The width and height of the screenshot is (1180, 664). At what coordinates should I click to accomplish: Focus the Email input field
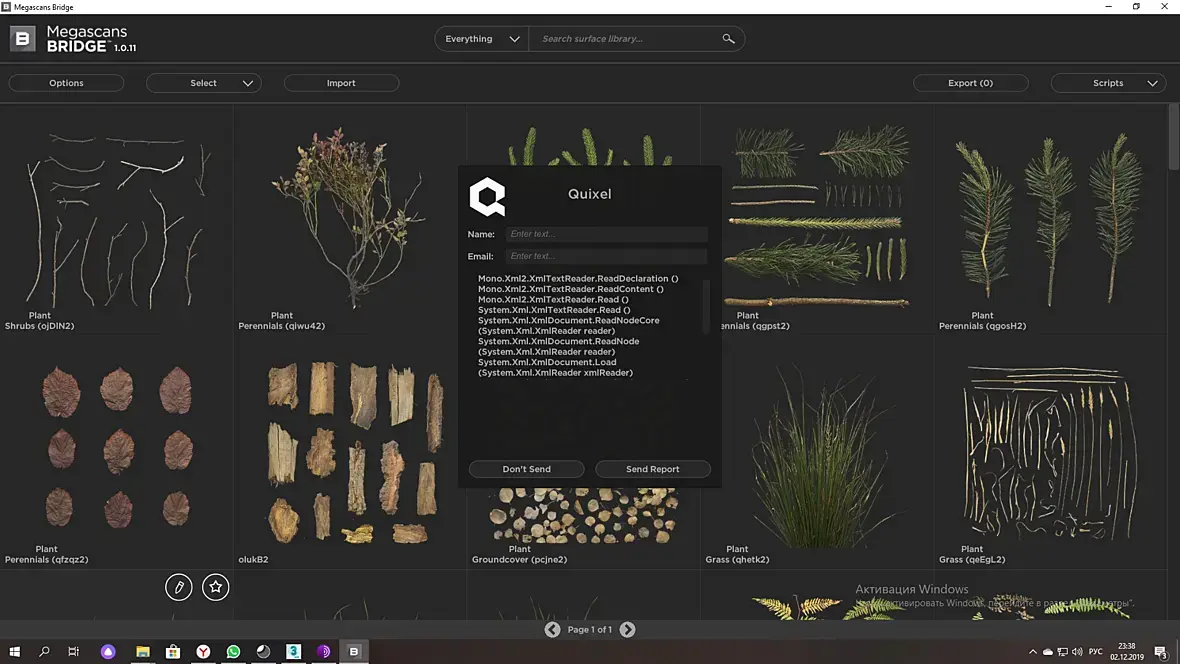[x=607, y=256]
